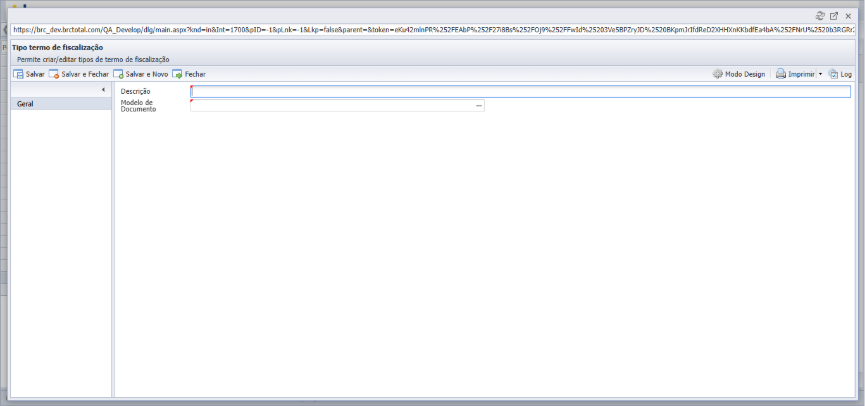Click the Salvar e Fechar icon
This screenshot has width=865, height=406.
click(x=54, y=74)
